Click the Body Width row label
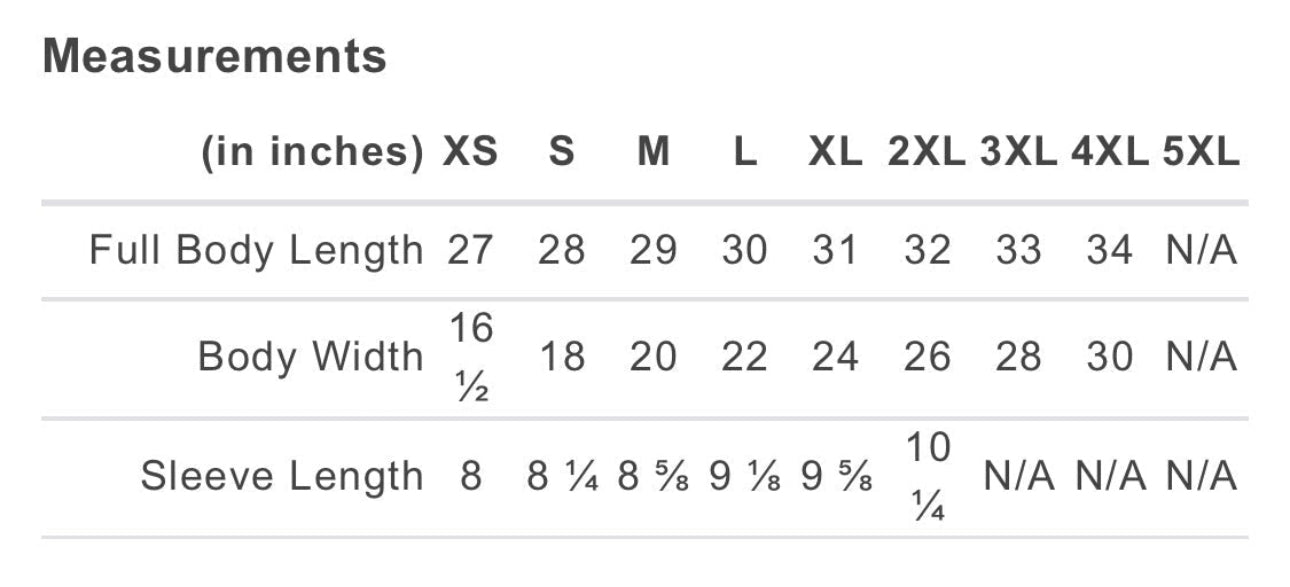The width and height of the screenshot is (1290, 587). point(310,356)
